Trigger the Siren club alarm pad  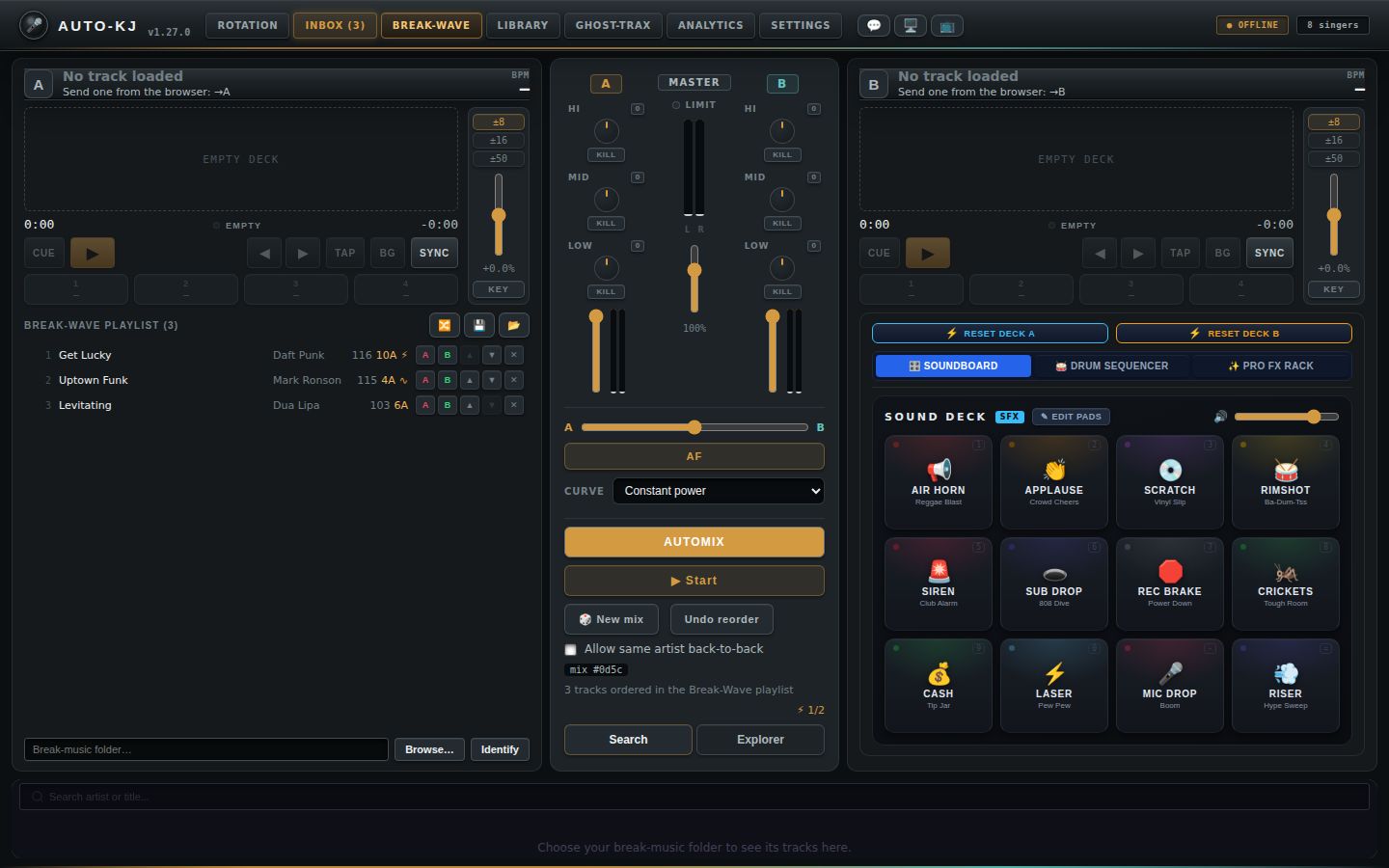click(x=939, y=584)
